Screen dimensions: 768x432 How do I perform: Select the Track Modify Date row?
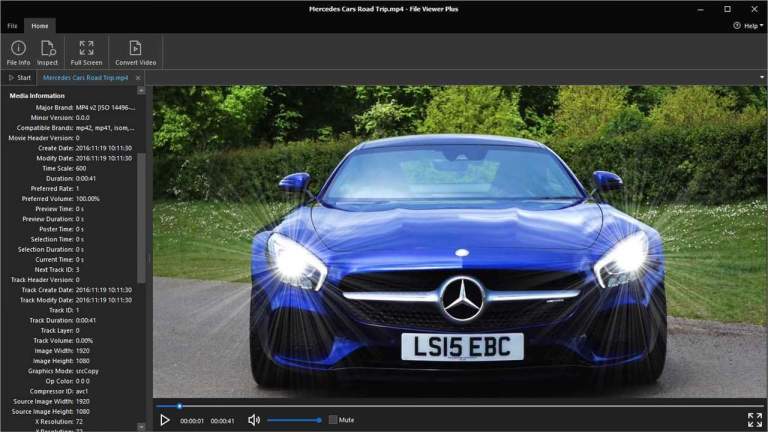[x=73, y=300]
